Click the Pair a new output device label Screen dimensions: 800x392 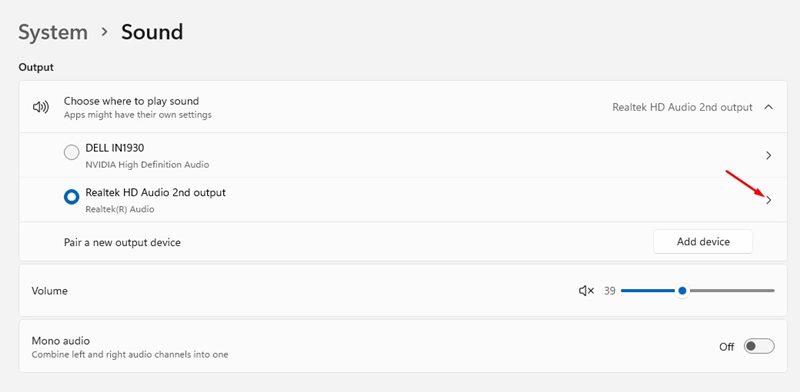point(122,242)
